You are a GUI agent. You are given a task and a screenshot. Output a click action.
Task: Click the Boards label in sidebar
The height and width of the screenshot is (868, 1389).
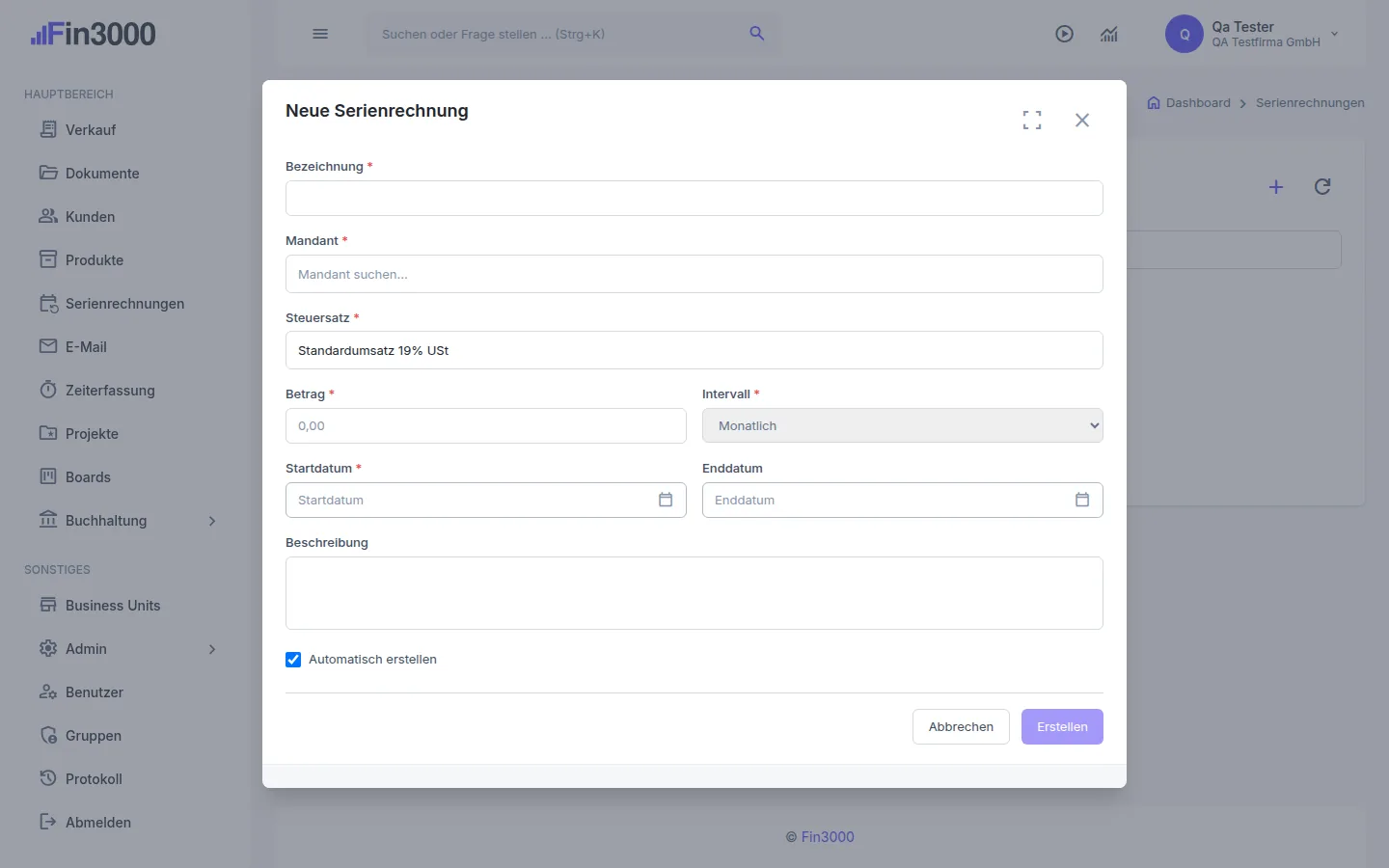tap(88, 477)
